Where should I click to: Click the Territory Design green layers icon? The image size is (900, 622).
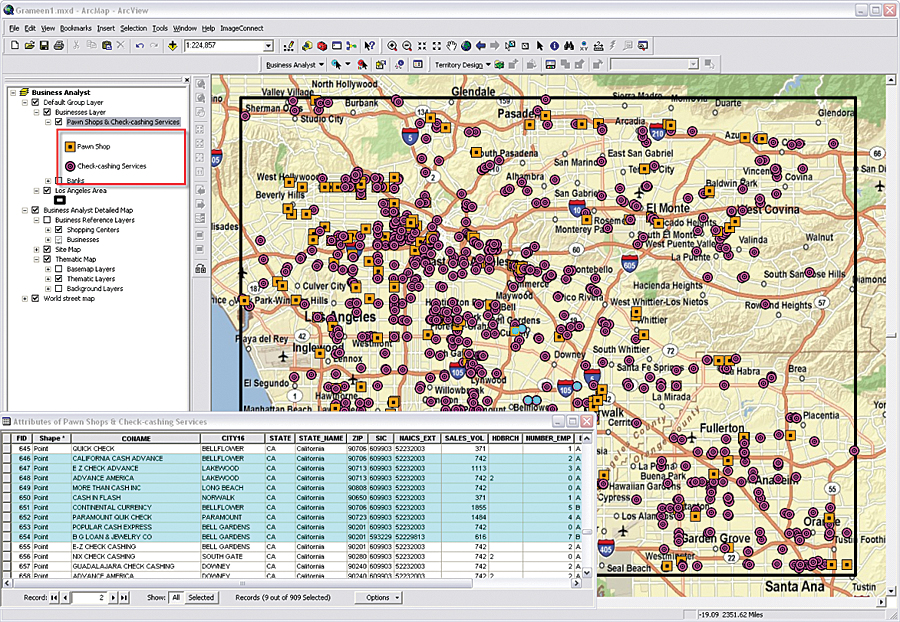pos(499,64)
